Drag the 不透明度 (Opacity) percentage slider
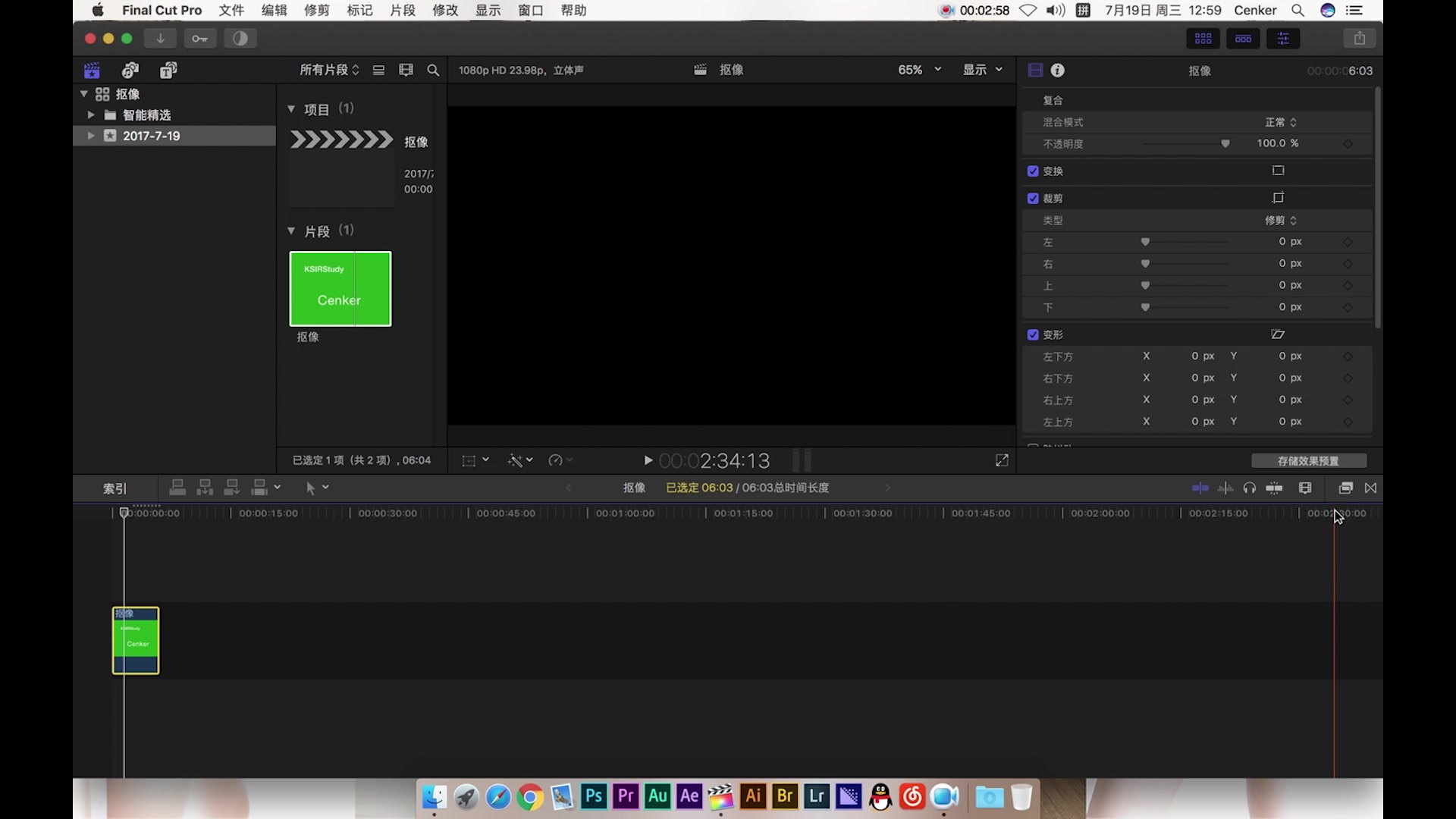This screenshot has width=1456, height=819. [x=1225, y=143]
